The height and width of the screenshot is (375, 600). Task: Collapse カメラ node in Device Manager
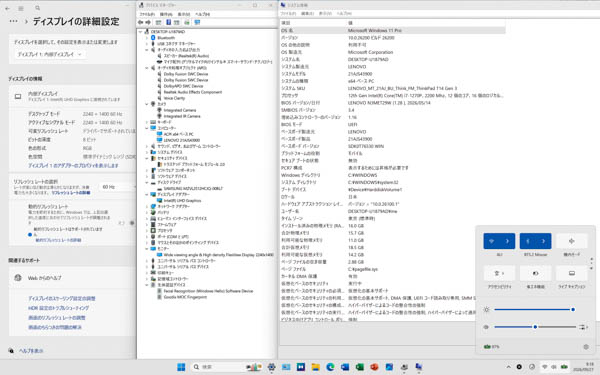tap(147, 104)
